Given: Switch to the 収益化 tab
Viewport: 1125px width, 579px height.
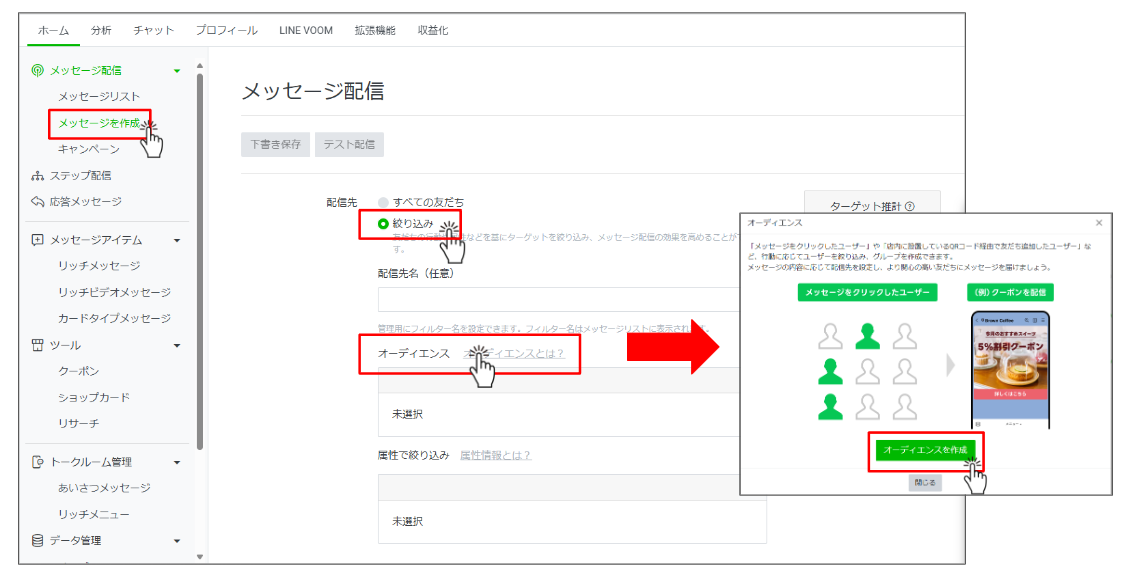Looking at the screenshot, I should point(433,30).
